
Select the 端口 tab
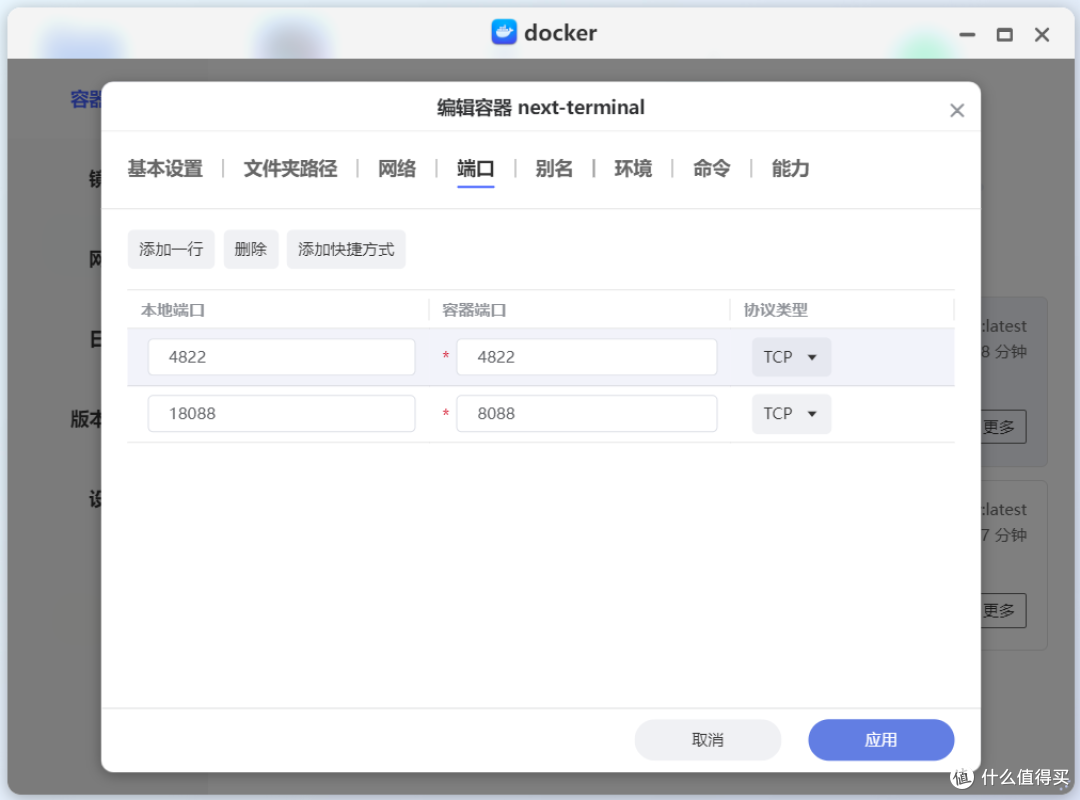tap(475, 169)
